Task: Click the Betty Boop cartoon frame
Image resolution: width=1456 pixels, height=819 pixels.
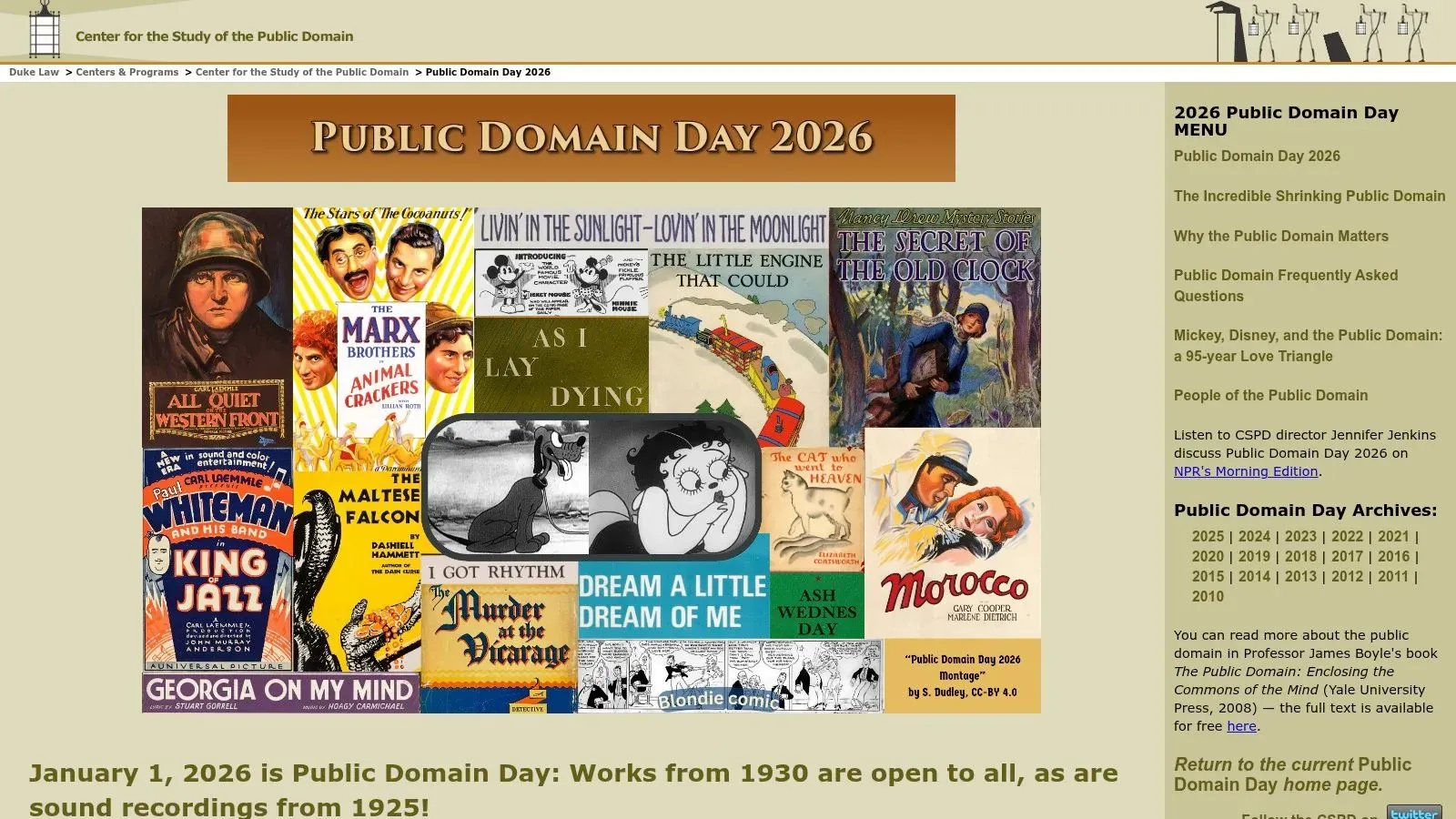Action: 673,487
